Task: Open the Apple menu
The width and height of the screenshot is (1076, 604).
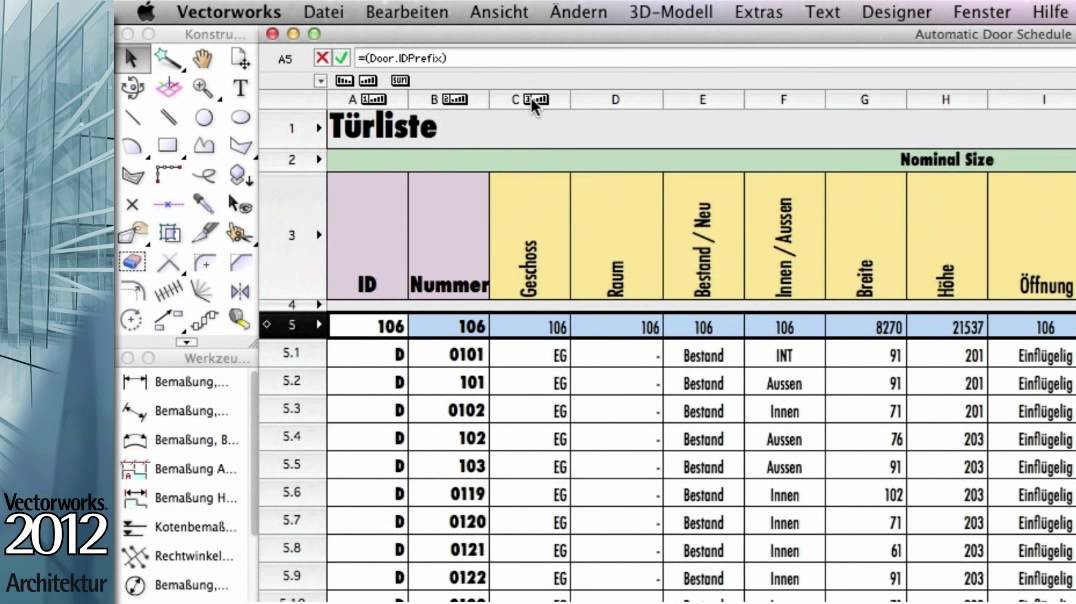Action: (x=145, y=12)
